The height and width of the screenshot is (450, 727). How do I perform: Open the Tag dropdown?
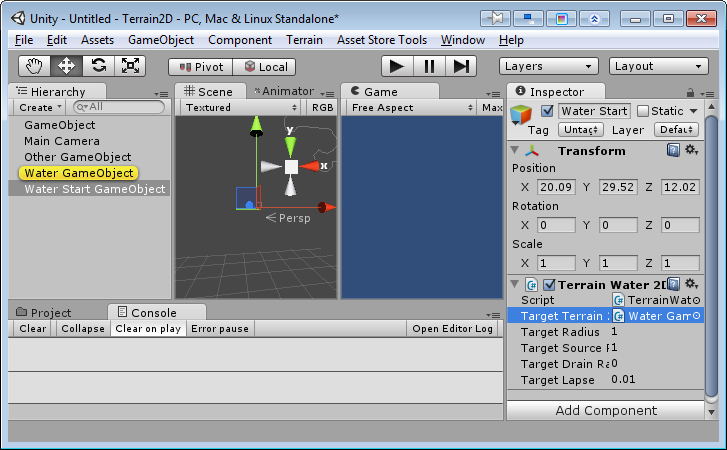tap(581, 130)
